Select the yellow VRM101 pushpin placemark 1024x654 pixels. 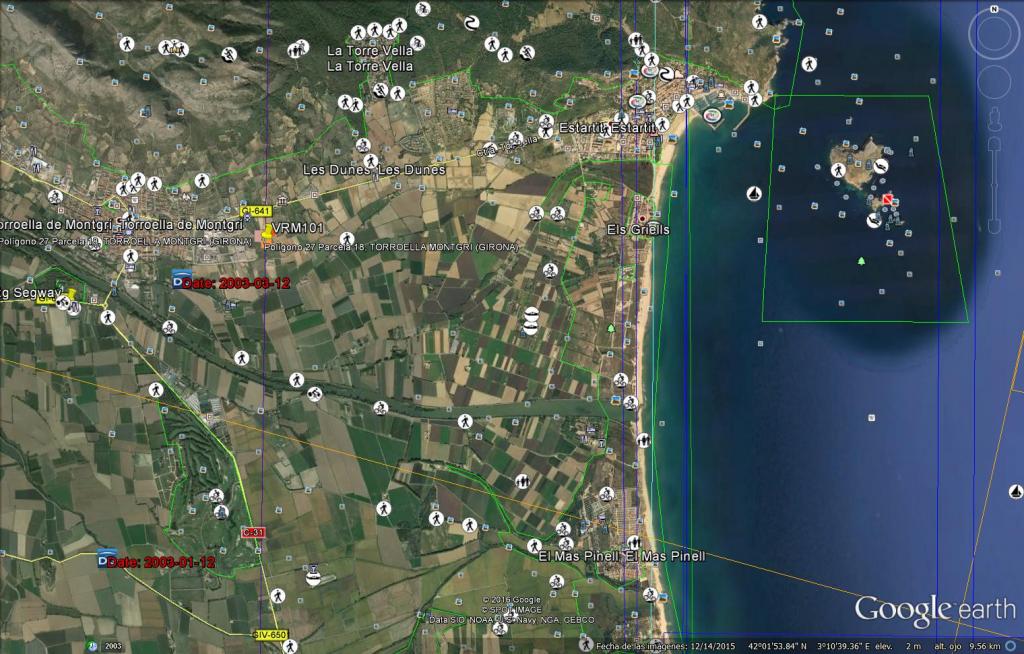[x=267, y=231]
